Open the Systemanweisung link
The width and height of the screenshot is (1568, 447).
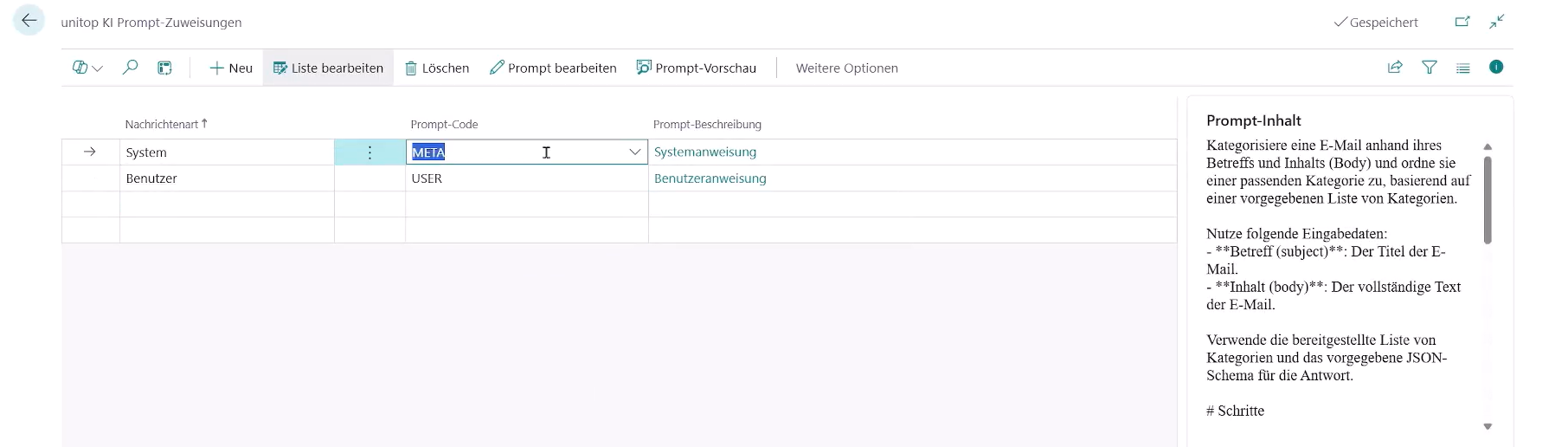(705, 152)
